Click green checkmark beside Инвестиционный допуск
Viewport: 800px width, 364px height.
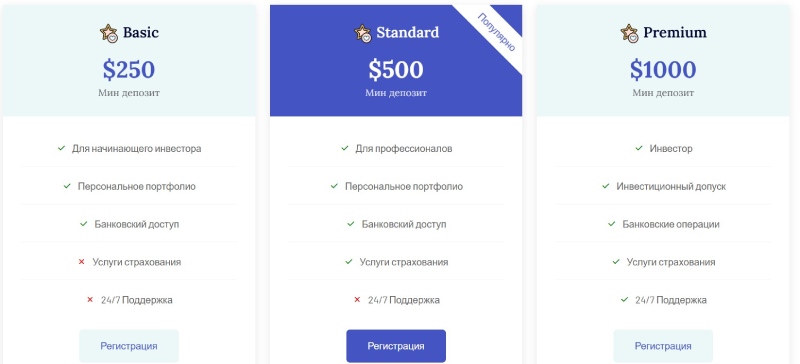(606, 186)
